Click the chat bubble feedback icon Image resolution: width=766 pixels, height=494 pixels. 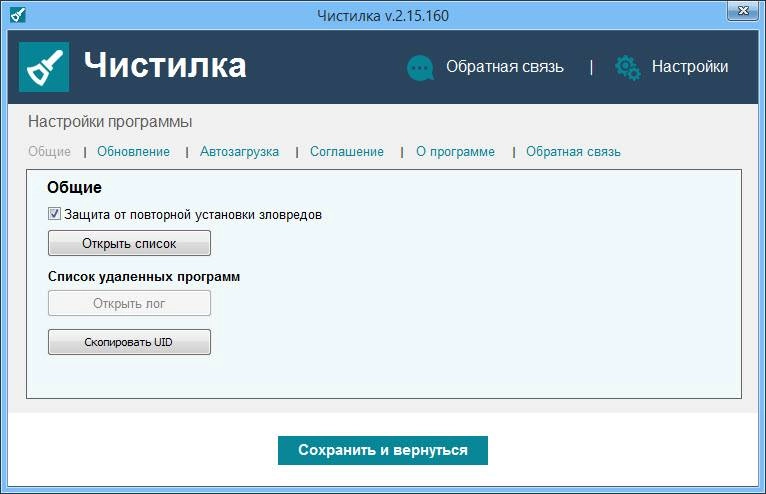point(420,67)
